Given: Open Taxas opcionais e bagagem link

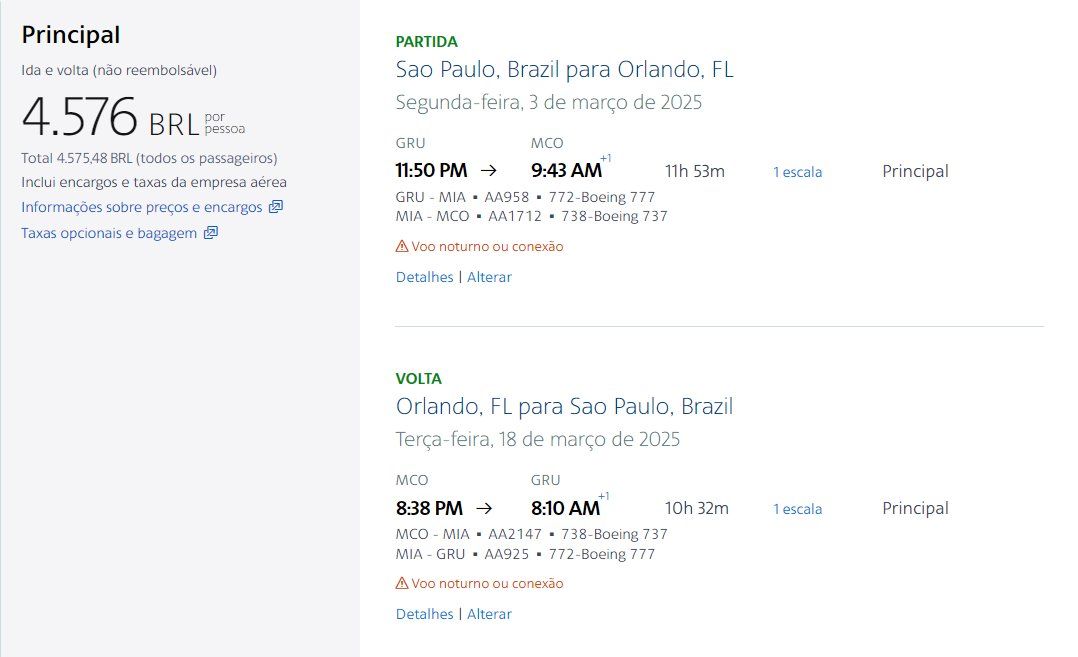Looking at the screenshot, I should [109, 233].
